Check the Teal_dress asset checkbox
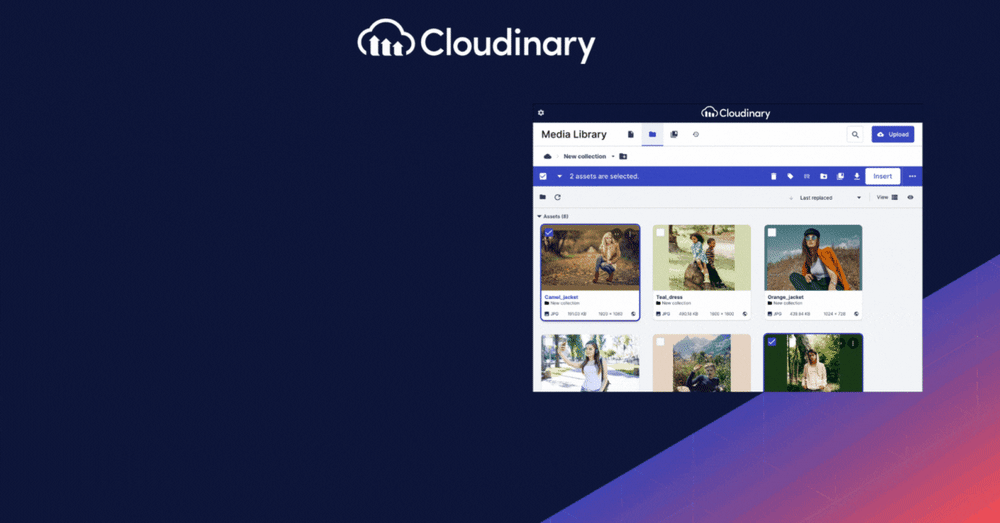The width and height of the screenshot is (1000, 523). [660, 233]
